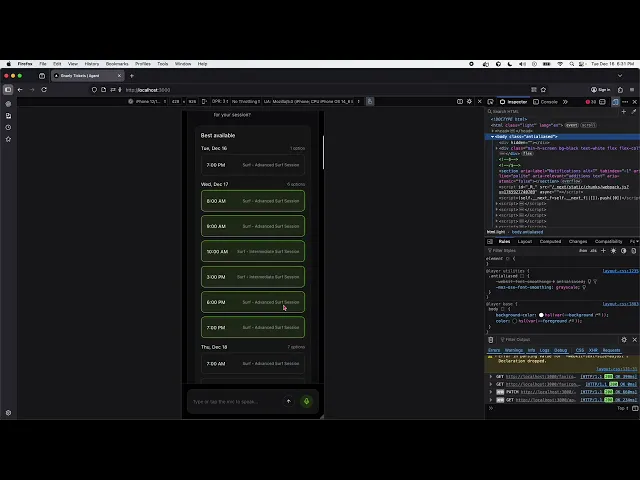The image size is (640, 480).
Task: Toggle the responsive design mode icon in devtools
Action: (x=615, y=102)
